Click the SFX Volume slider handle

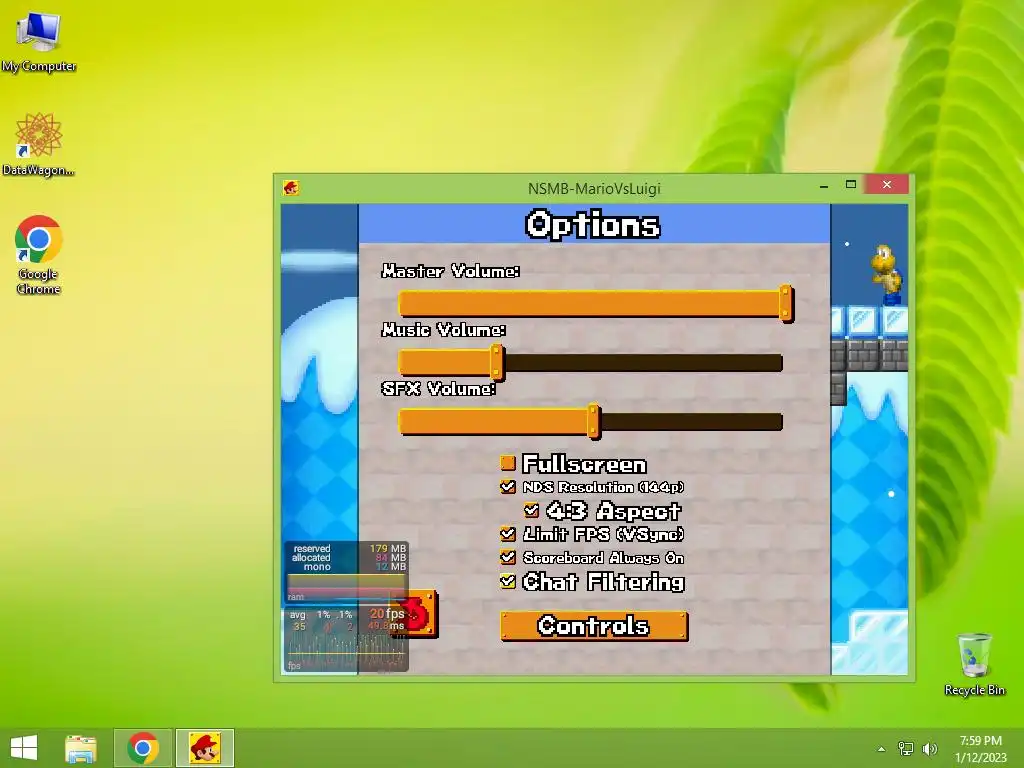[x=594, y=421]
